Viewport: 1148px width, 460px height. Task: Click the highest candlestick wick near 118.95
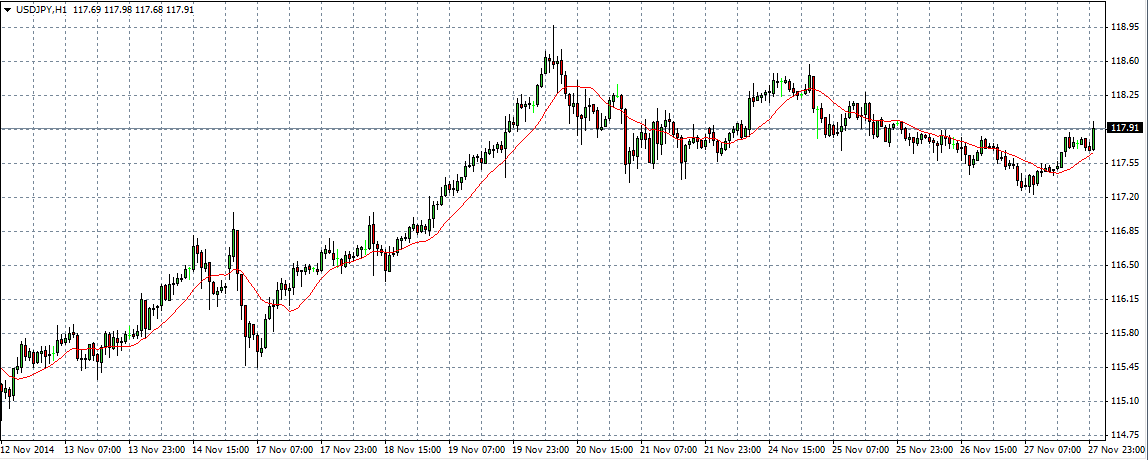coord(553,32)
